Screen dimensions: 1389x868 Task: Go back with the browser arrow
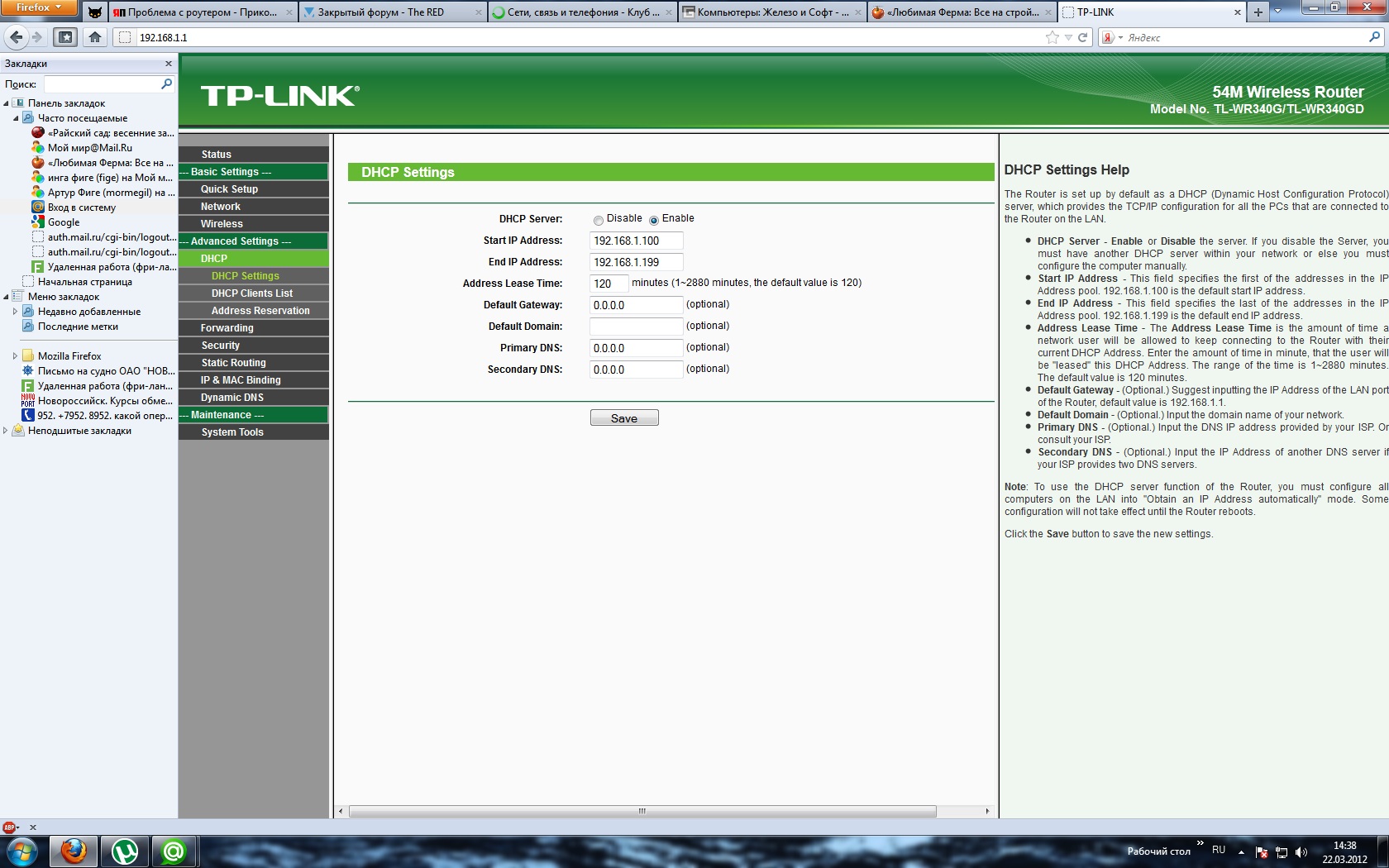click(17, 37)
